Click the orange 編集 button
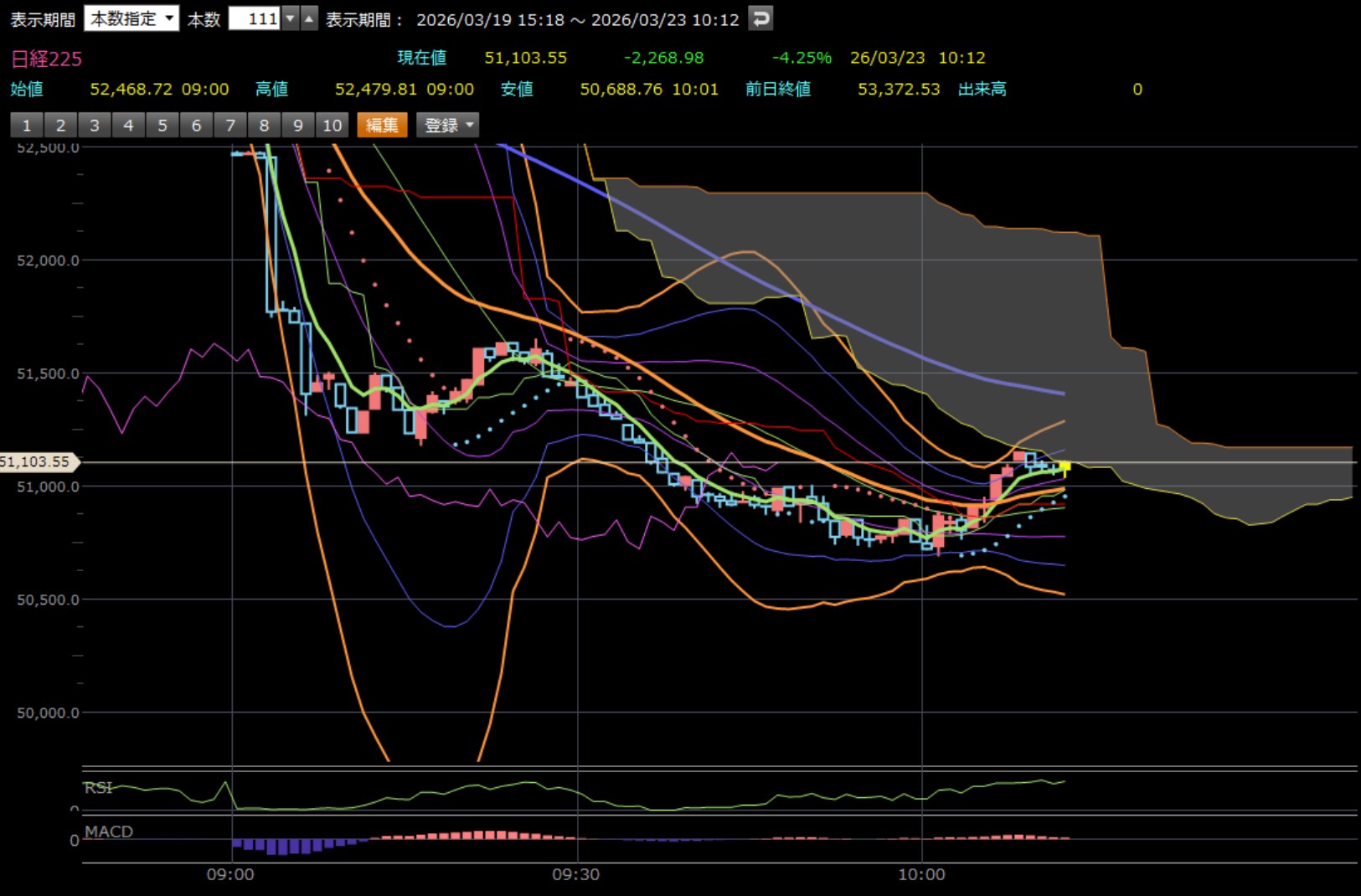This screenshot has width=1361, height=896. point(382,126)
